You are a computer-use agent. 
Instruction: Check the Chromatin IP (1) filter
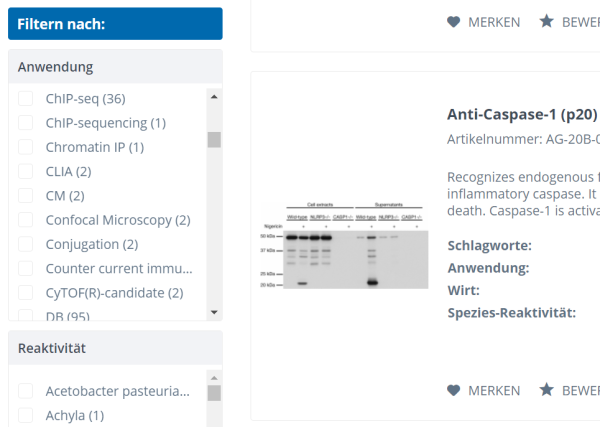coord(26,147)
